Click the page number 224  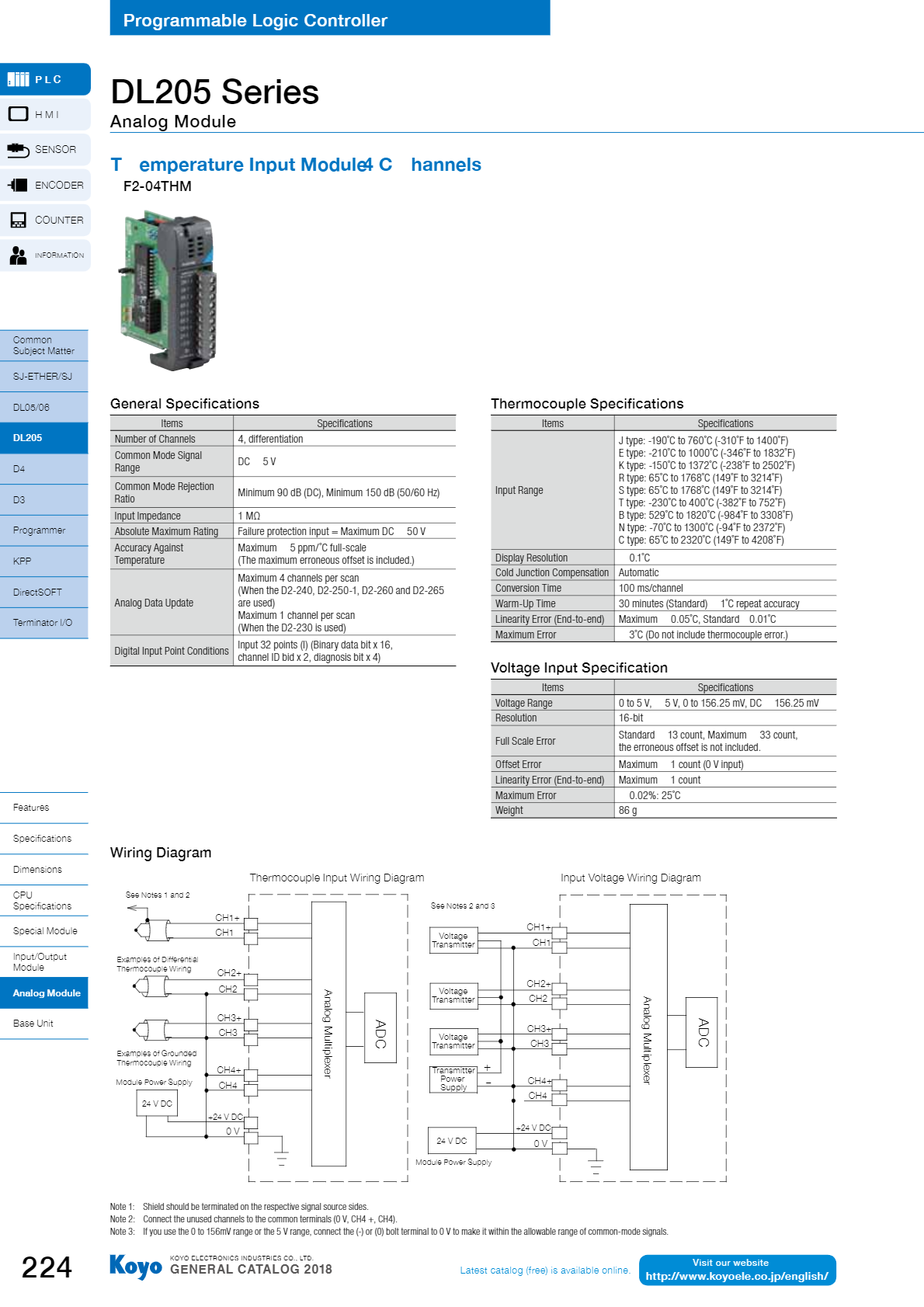coord(47,1267)
